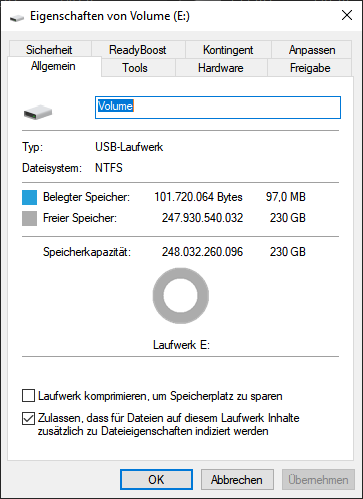363x499 pixels.
Task: Switch to the ReadyBoost tab
Action: 138,50
